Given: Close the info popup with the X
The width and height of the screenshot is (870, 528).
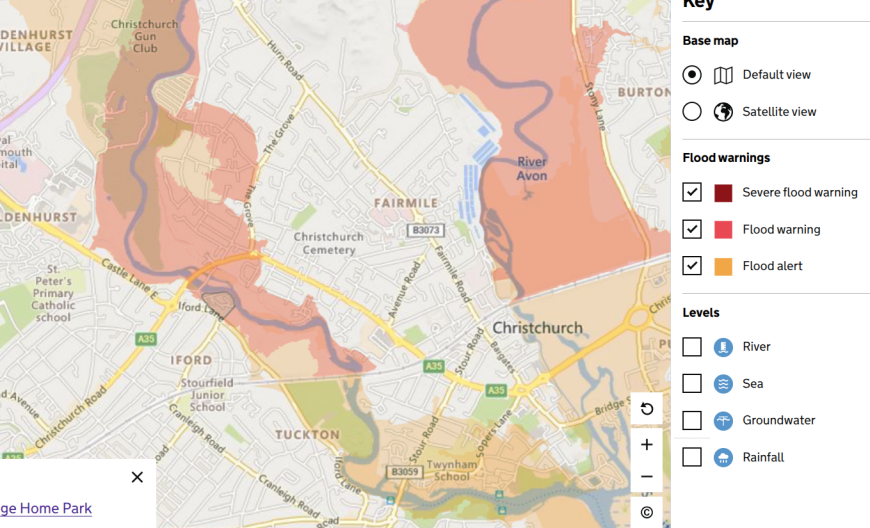Looking at the screenshot, I should [x=137, y=477].
